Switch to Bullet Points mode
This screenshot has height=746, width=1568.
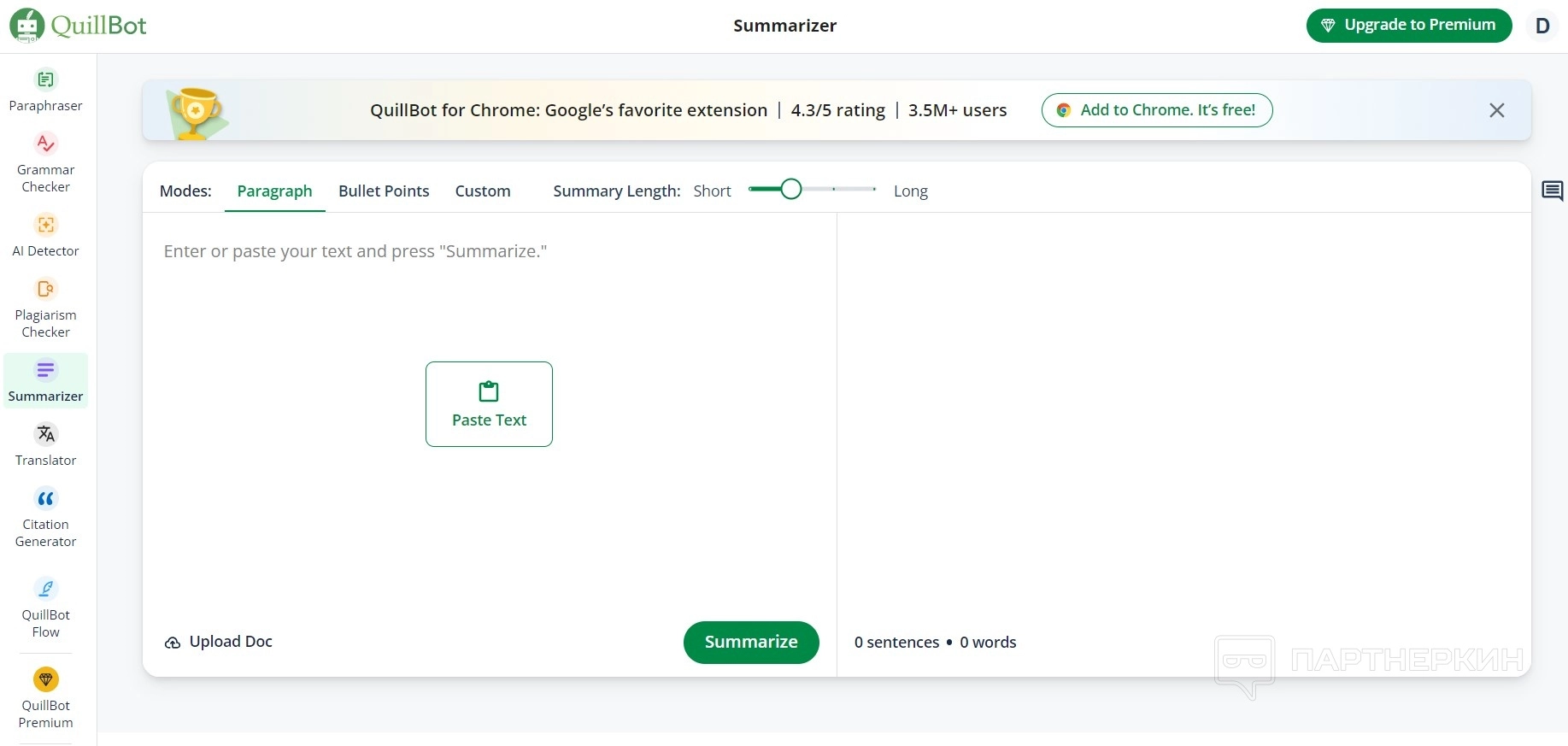pyautogui.click(x=384, y=191)
